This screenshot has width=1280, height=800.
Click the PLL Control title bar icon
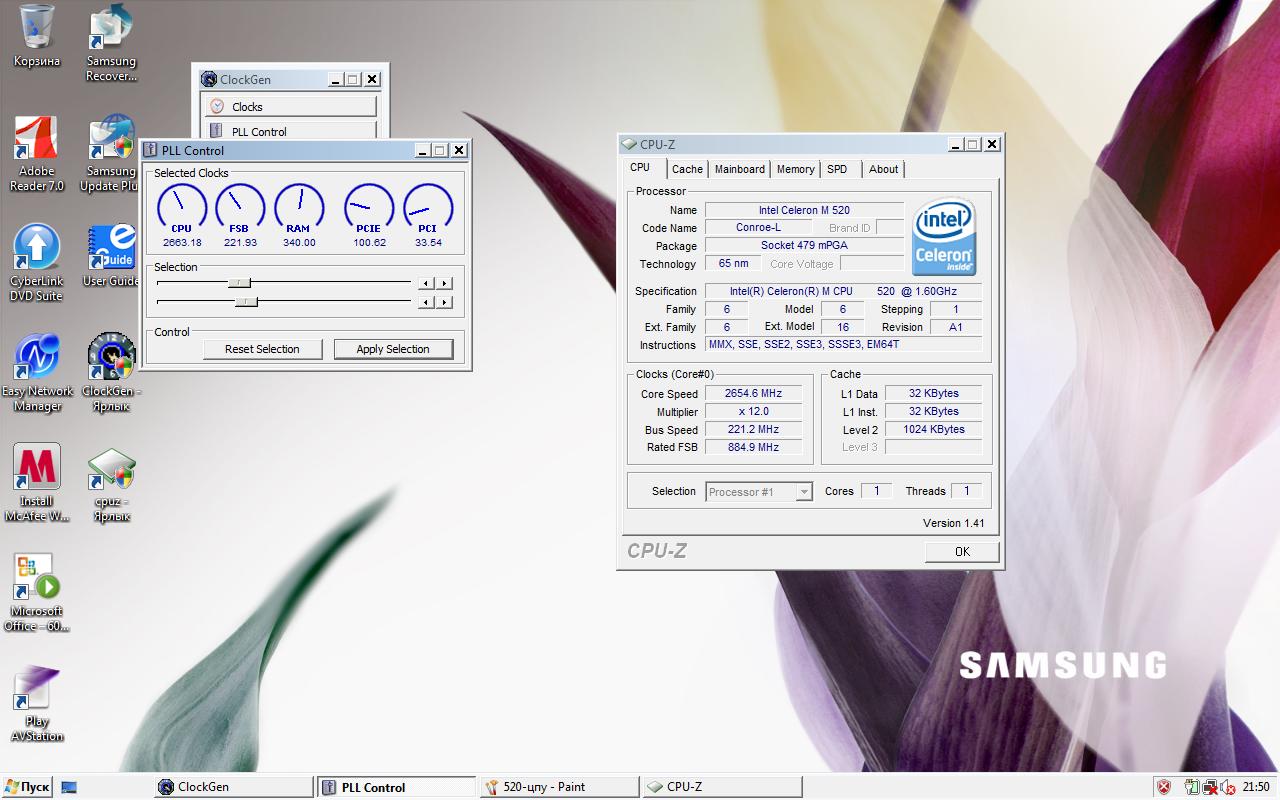[x=151, y=150]
